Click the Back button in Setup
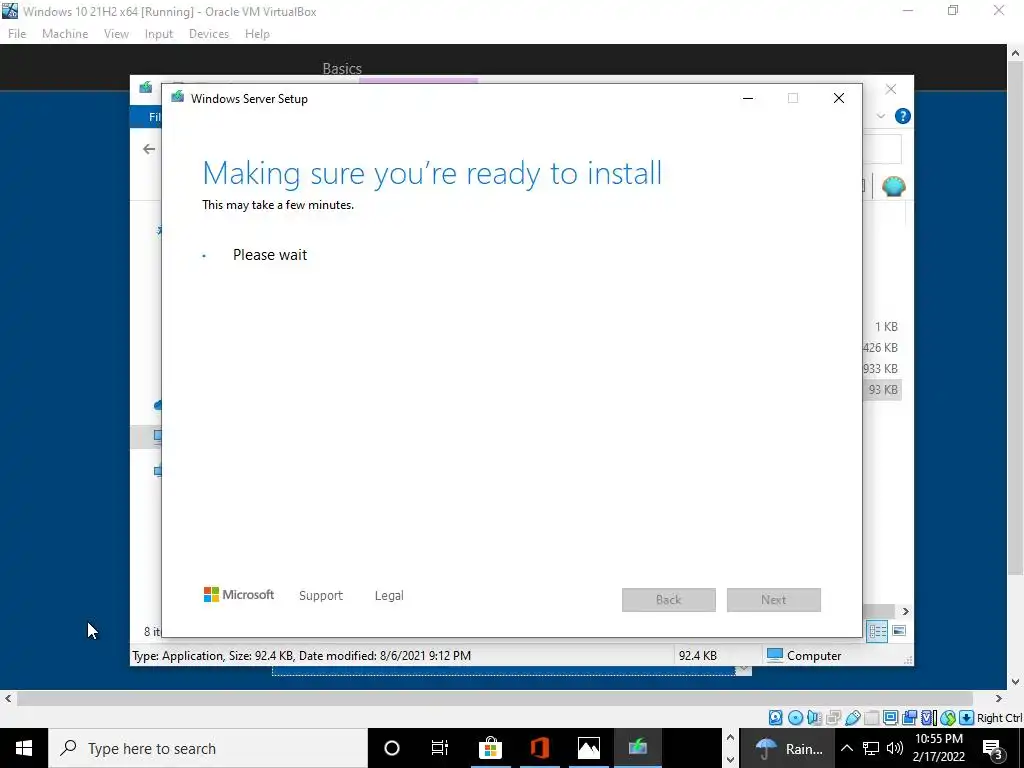Screen dimensions: 1024x768 (669, 600)
